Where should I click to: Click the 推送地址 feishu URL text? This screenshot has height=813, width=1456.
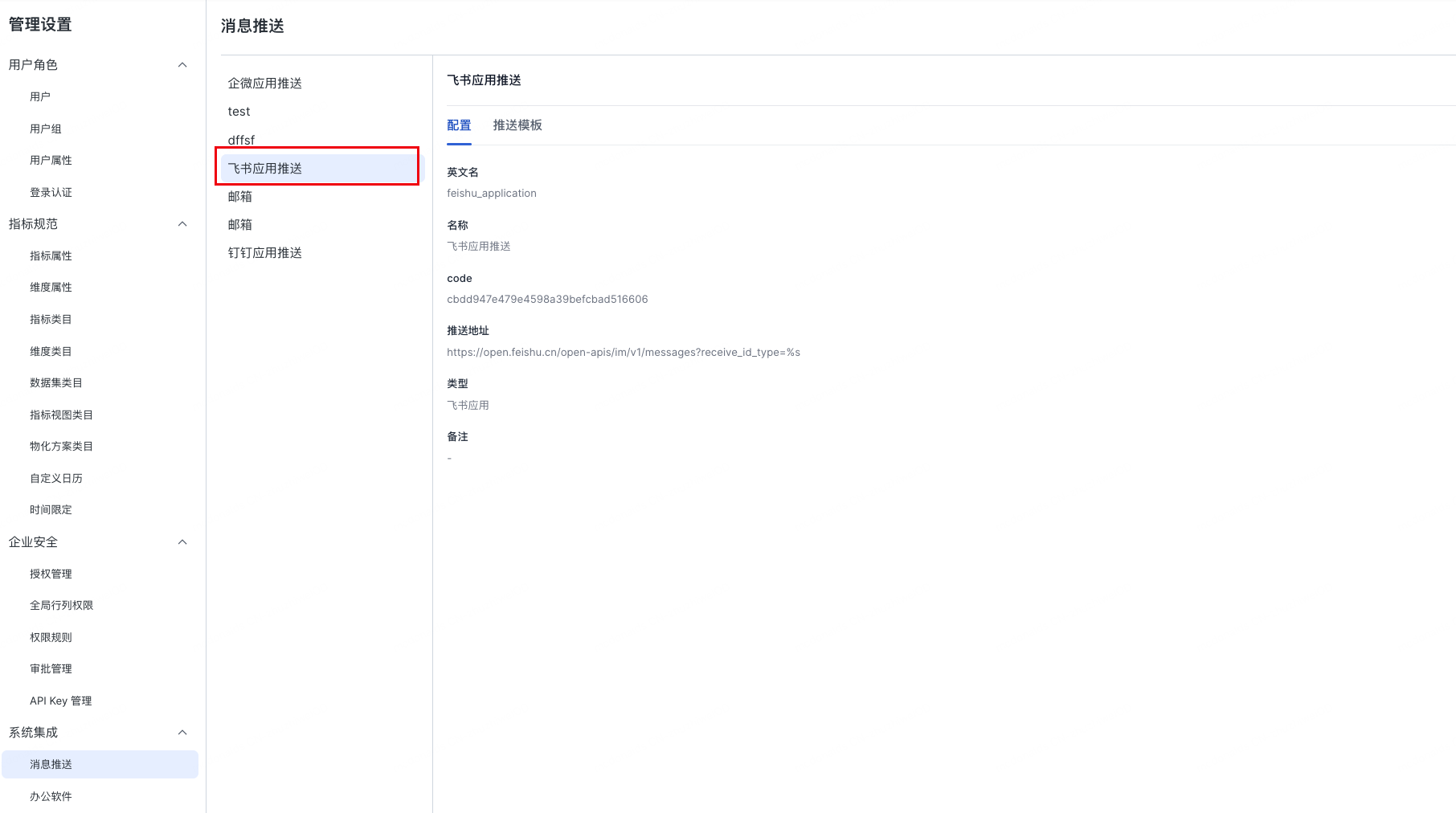pyautogui.click(x=623, y=353)
